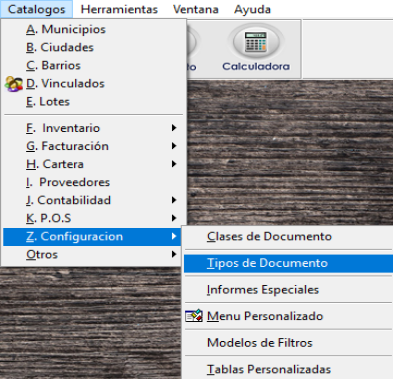
Task: Choose C. Barrios from Catalogos menu
Action: click(x=93, y=65)
